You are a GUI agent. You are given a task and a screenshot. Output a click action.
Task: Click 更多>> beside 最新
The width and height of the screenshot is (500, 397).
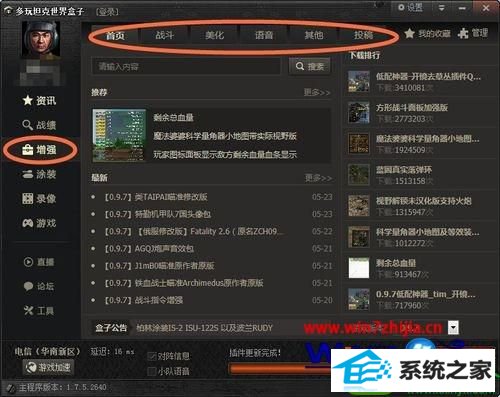click(318, 178)
